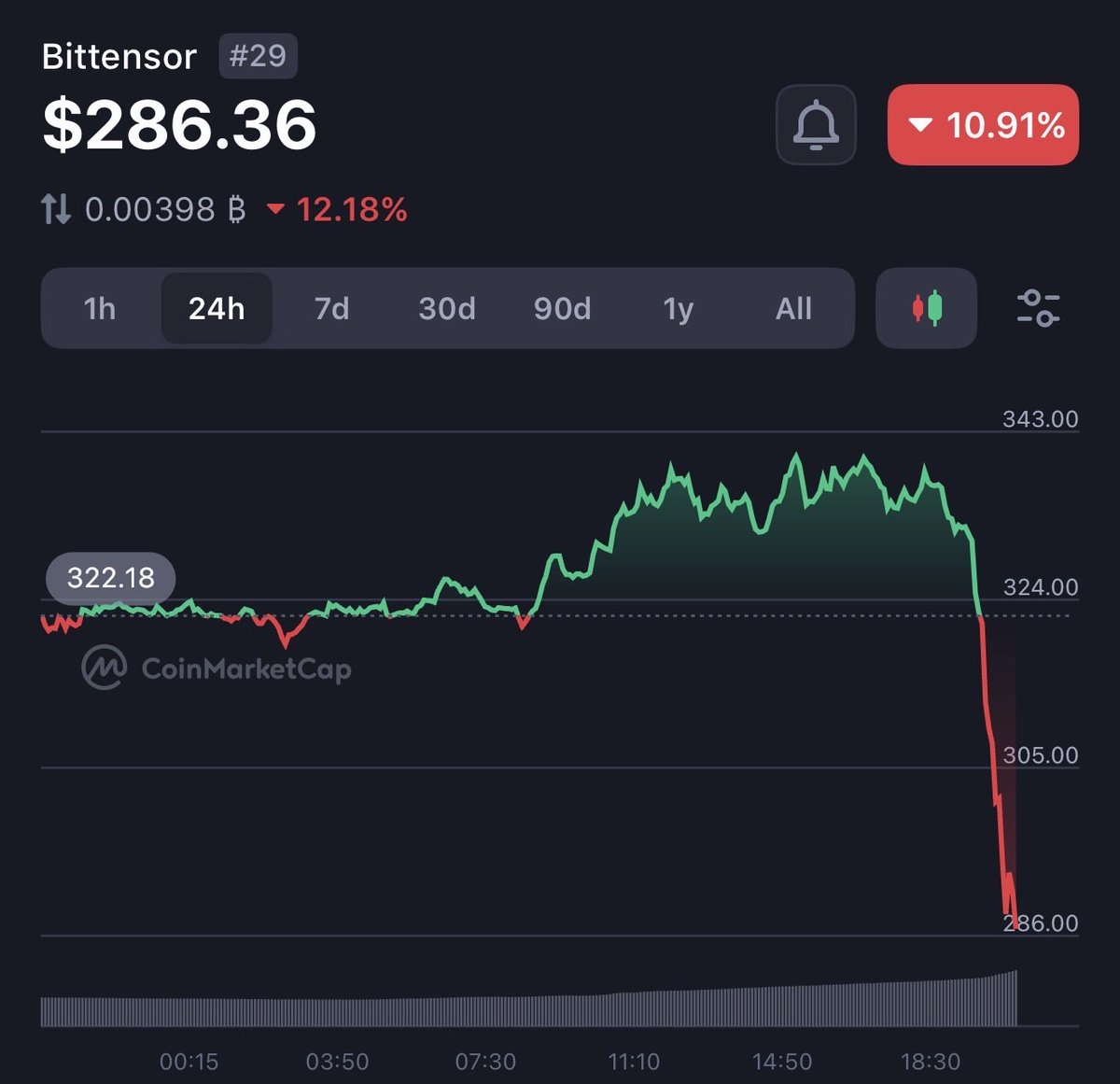Toggle the candlestick chart view
This screenshot has width=1120, height=1084.
[926, 308]
